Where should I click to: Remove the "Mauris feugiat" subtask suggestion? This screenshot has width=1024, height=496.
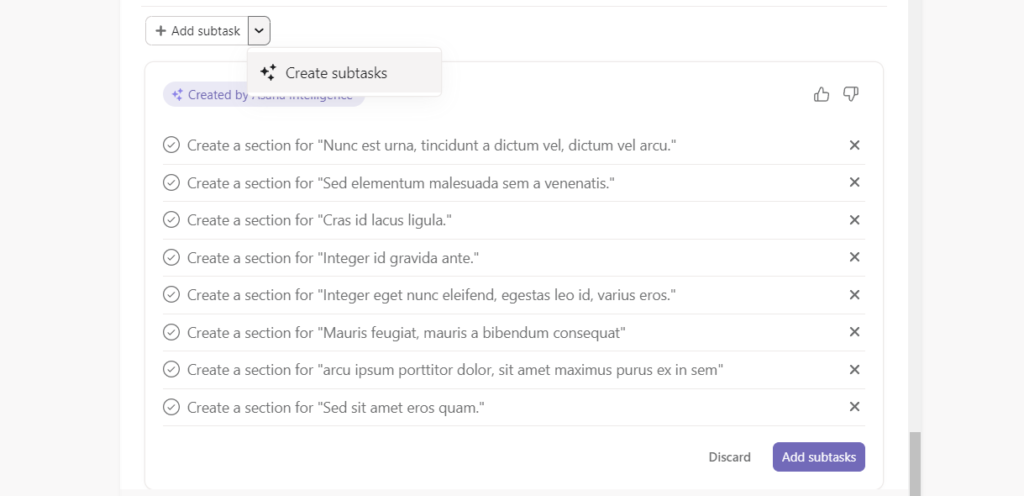point(855,332)
